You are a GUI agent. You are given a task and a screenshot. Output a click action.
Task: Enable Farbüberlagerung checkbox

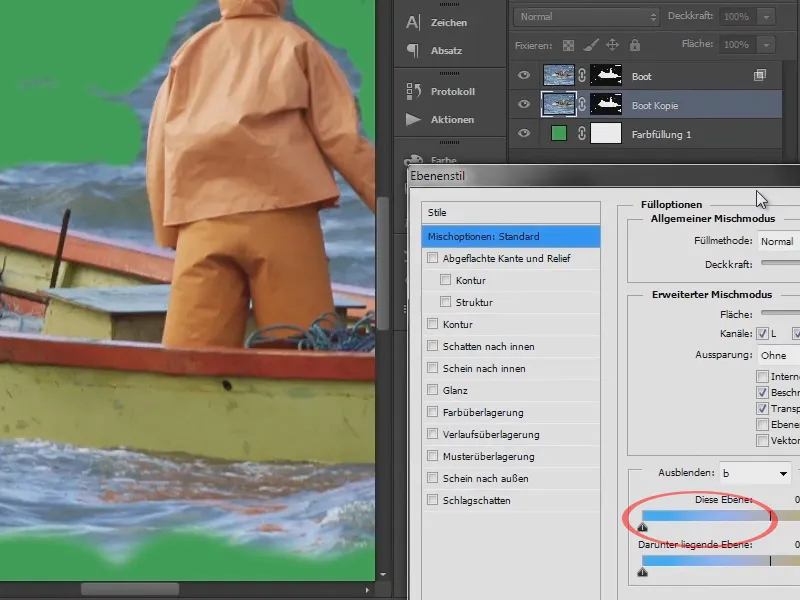tap(433, 412)
